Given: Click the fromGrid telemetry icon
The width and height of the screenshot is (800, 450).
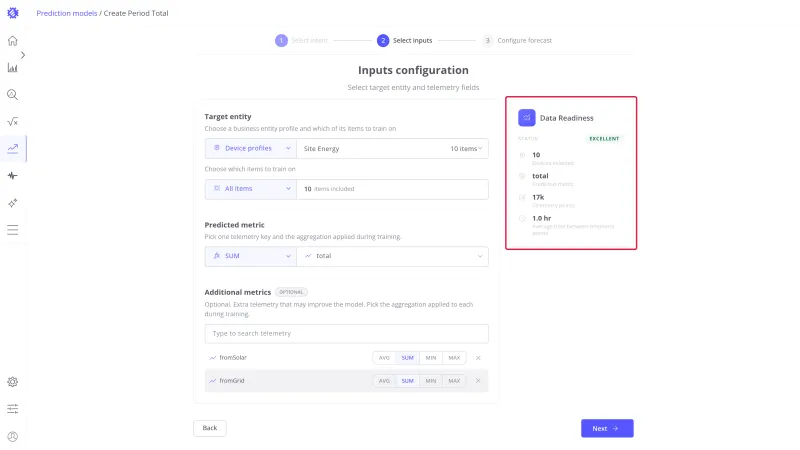Looking at the screenshot, I should click(213, 381).
